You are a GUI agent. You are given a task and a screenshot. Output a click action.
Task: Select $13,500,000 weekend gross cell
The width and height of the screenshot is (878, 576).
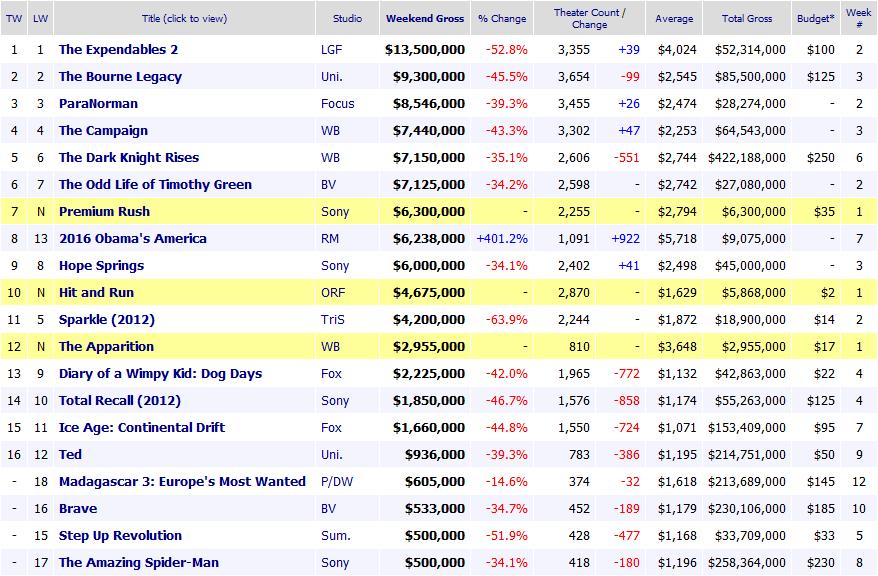425,50
